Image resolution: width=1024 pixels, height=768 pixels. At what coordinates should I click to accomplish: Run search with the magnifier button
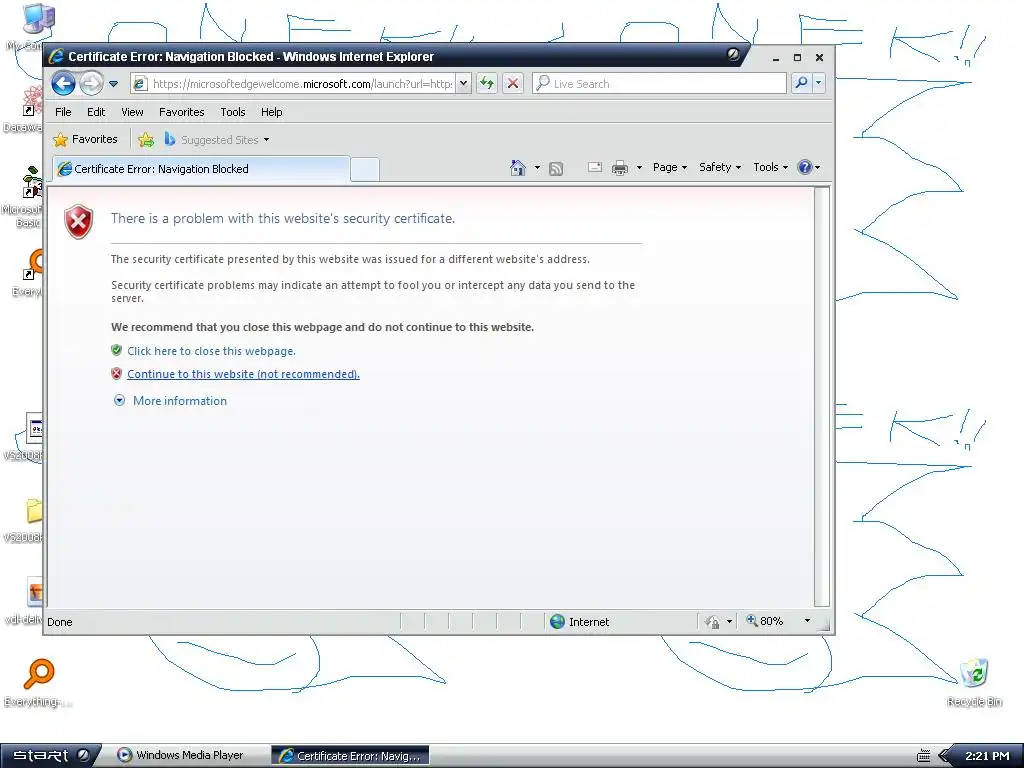click(x=801, y=84)
